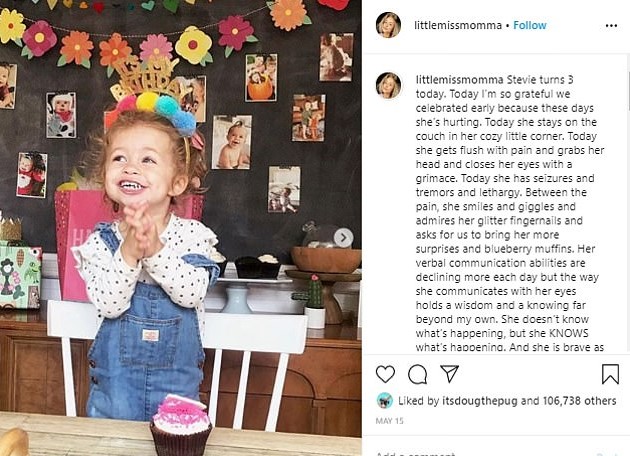Viewport: 630px width, 456px height.
Task: Click the profile avatar in the post header
Action: pos(388,25)
